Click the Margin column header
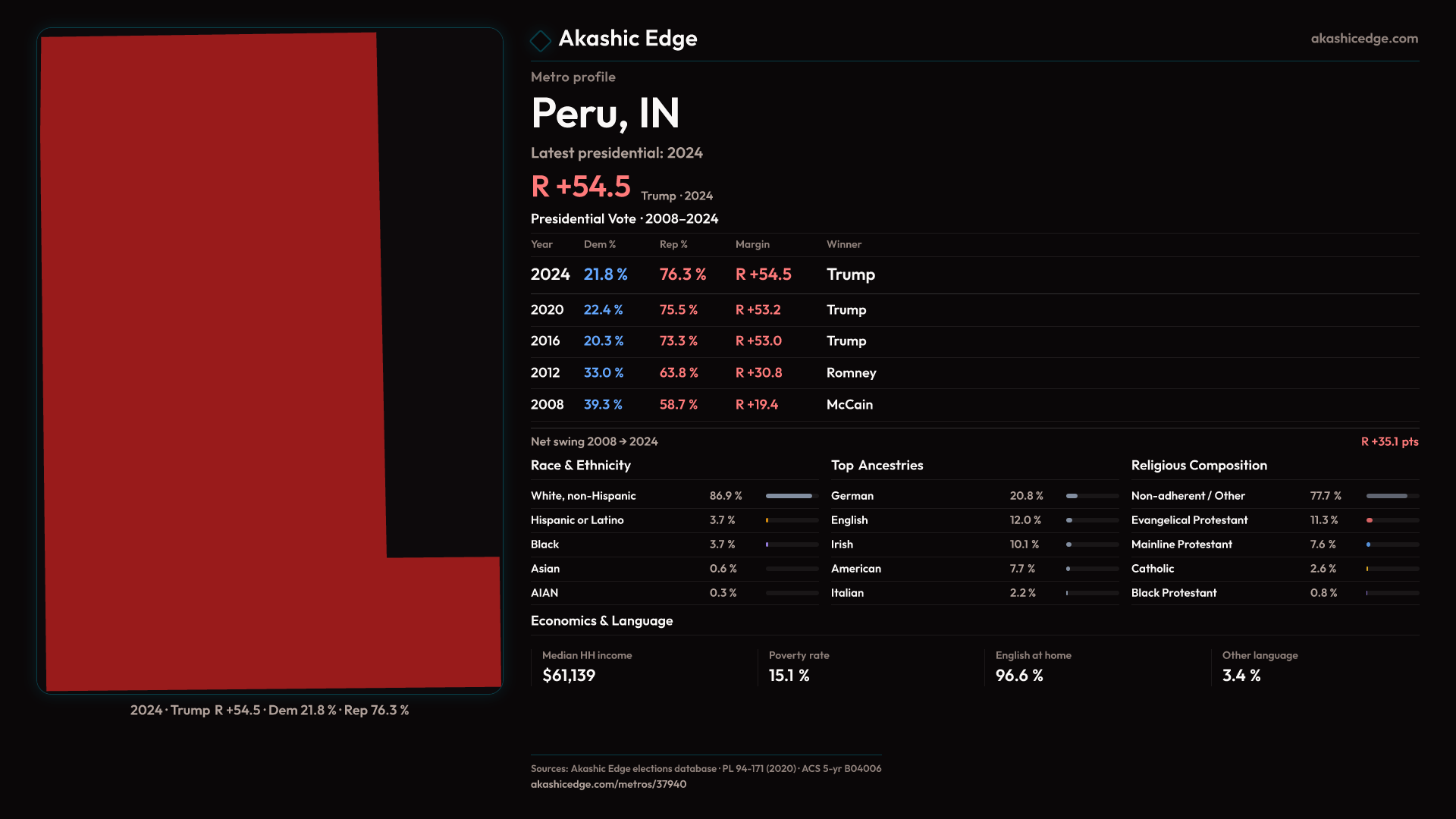1456x819 pixels. click(x=752, y=244)
